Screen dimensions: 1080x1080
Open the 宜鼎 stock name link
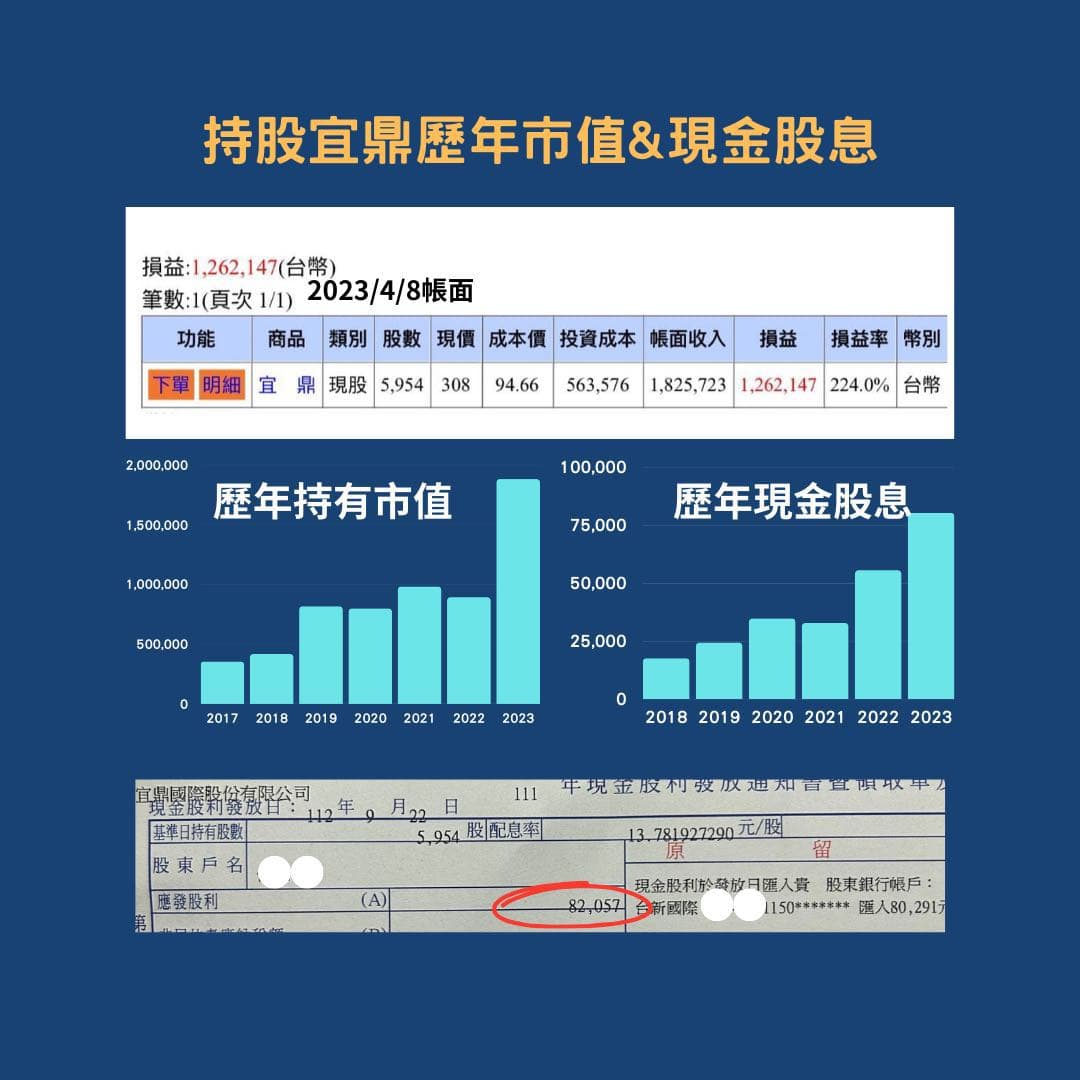(x=287, y=384)
